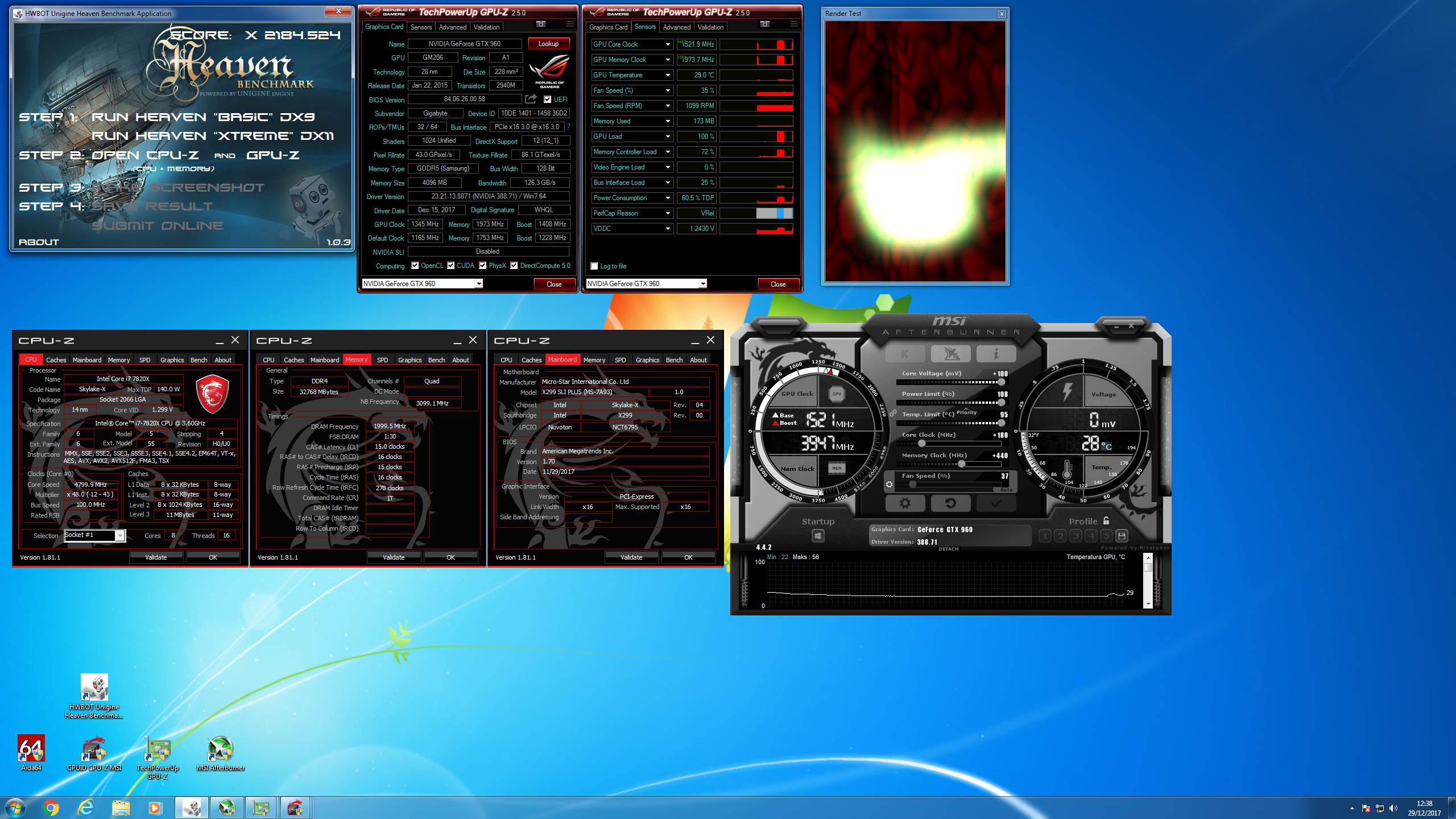Screen dimensions: 1456x819
Task: Expand the VDDC sensor dropdown
Action: click(x=668, y=229)
